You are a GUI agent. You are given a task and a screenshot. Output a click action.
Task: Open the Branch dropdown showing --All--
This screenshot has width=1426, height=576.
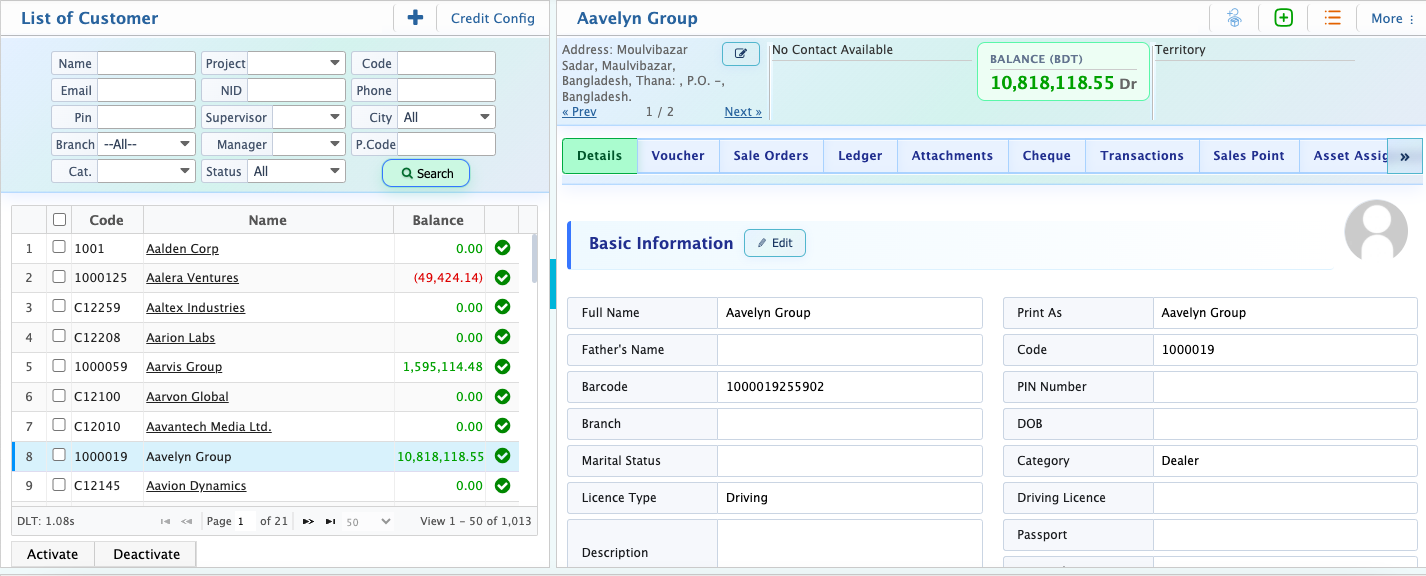[146, 144]
